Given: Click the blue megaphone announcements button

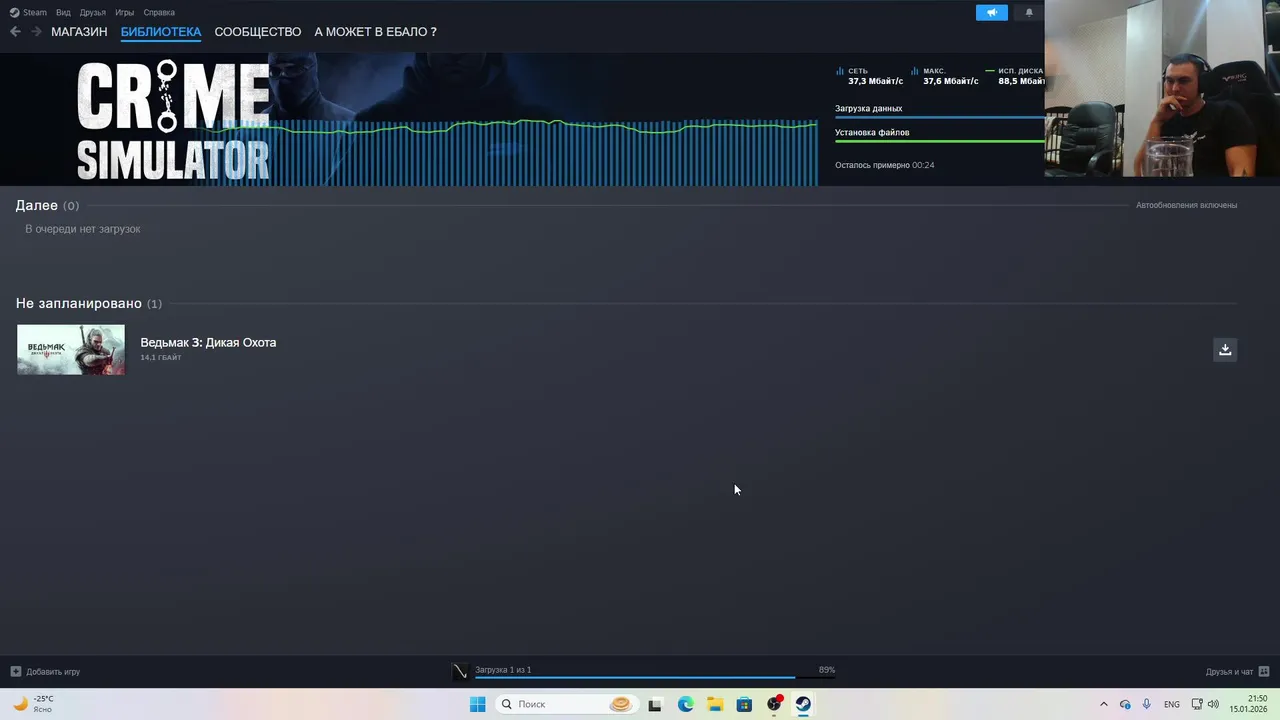Looking at the screenshot, I should click(992, 13).
